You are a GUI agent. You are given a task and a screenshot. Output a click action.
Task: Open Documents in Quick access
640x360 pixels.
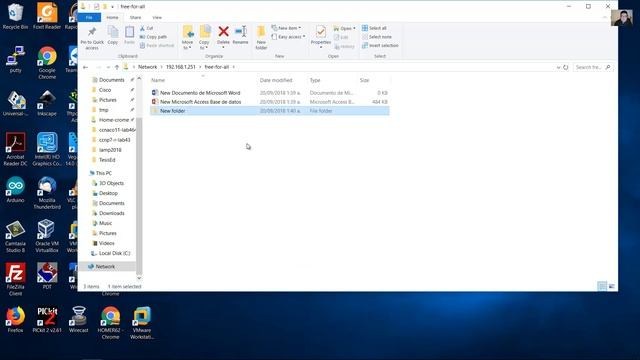tap(111, 80)
